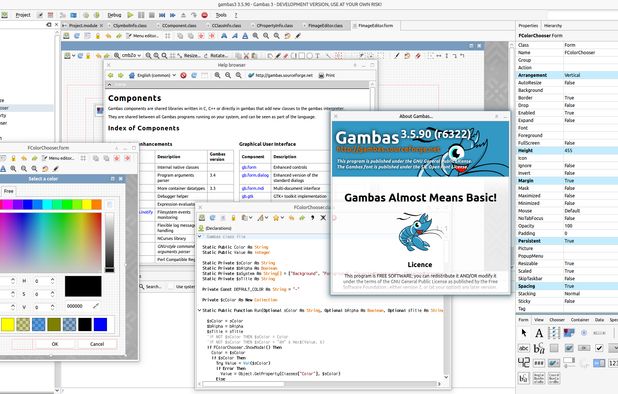Click the Rotate... button in the image editor
The image size is (618, 394).
(x=216, y=56)
